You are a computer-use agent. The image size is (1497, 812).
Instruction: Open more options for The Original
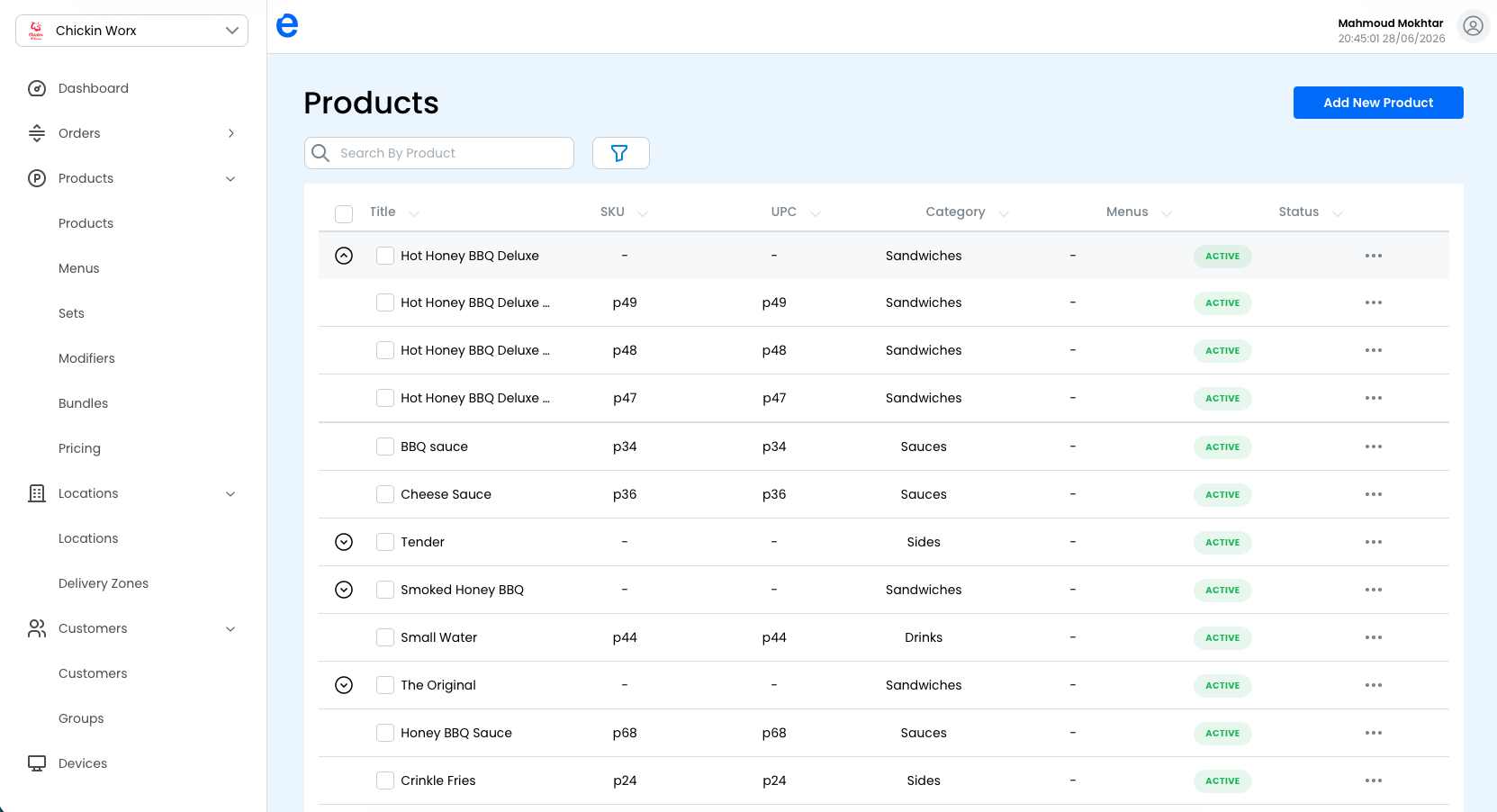1374,685
